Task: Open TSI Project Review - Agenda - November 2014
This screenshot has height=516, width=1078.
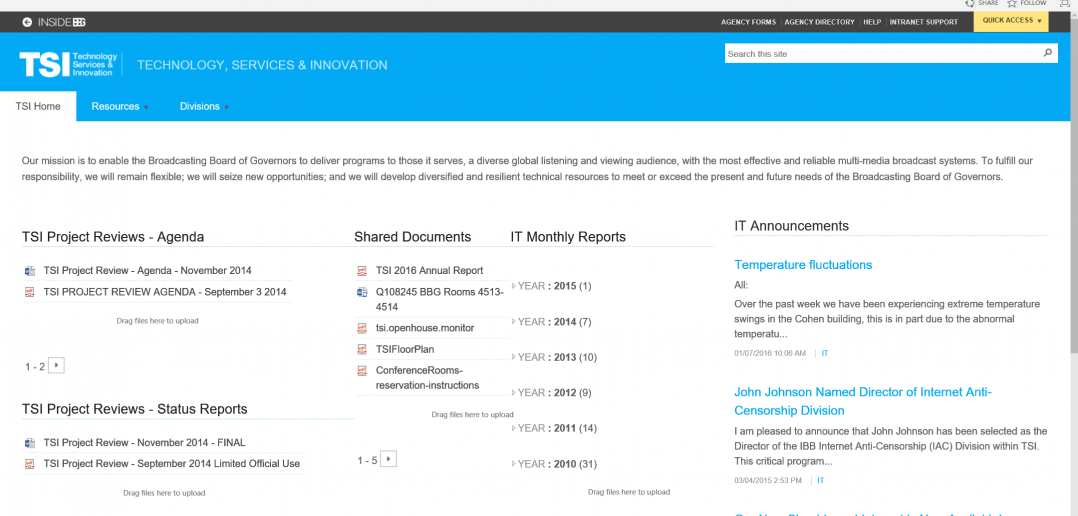Action: pos(148,271)
